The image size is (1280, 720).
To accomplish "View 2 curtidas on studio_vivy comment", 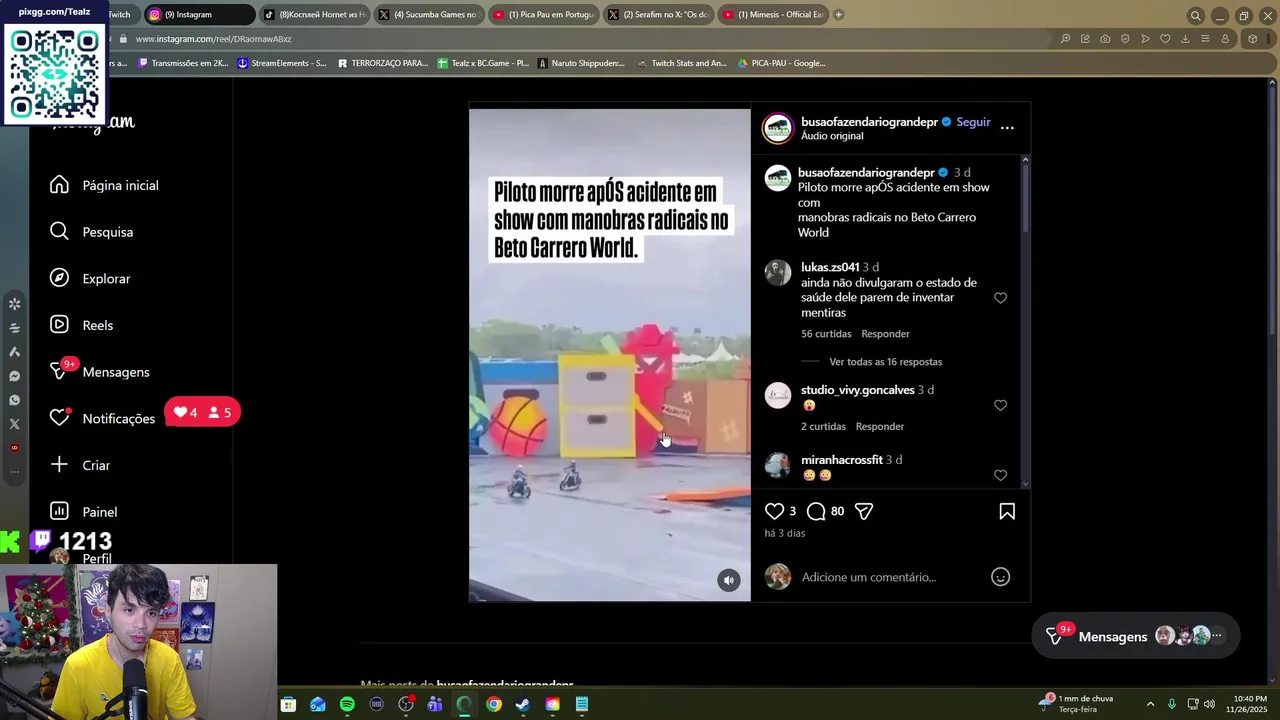I will tap(823, 426).
